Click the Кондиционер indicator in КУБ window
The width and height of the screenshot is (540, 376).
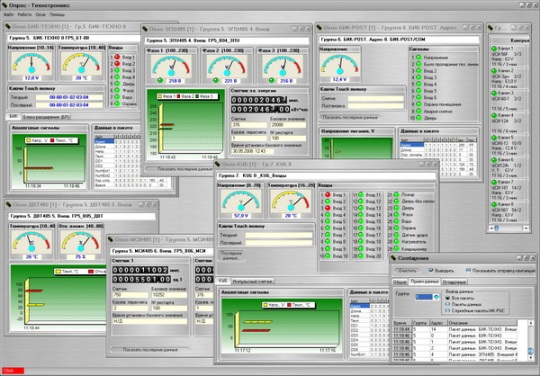tap(396, 249)
